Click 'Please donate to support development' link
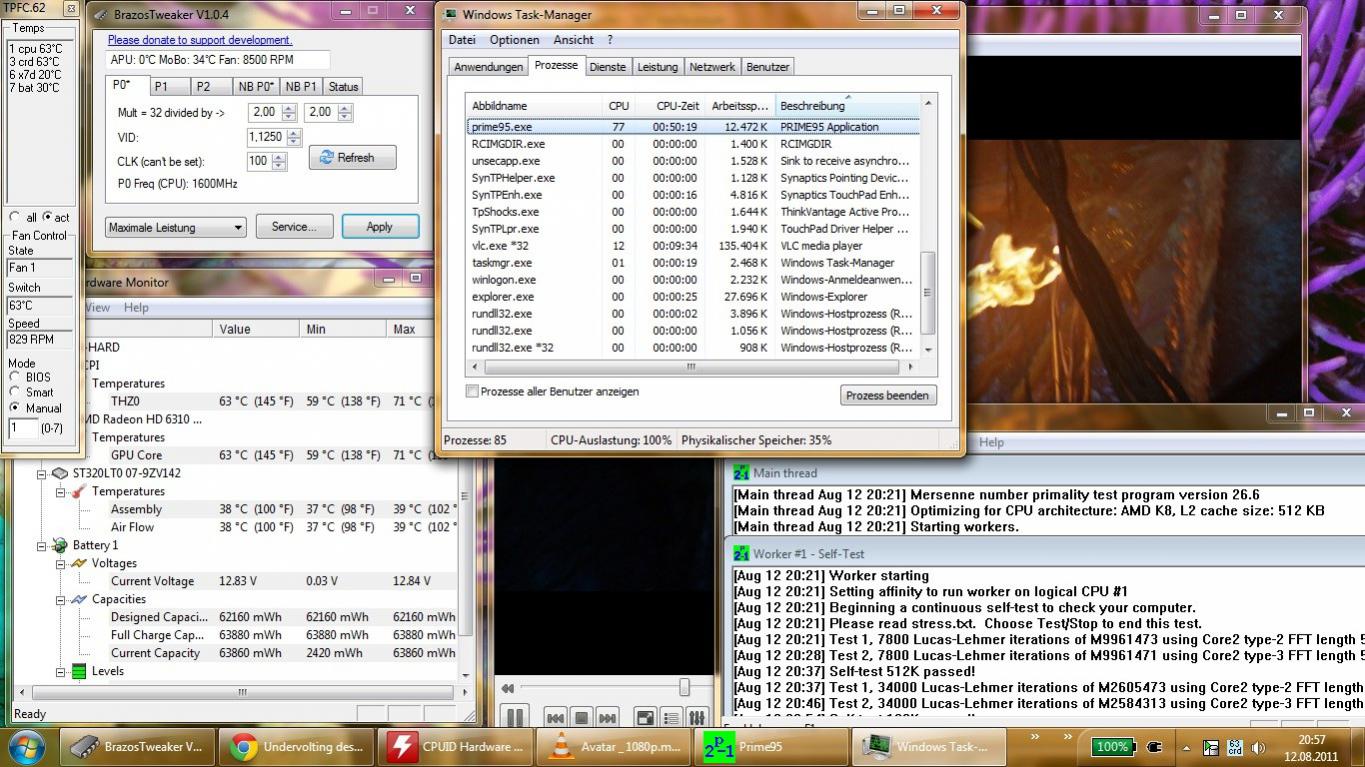Viewport: 1365px width, 767px height. coord(200,40)
